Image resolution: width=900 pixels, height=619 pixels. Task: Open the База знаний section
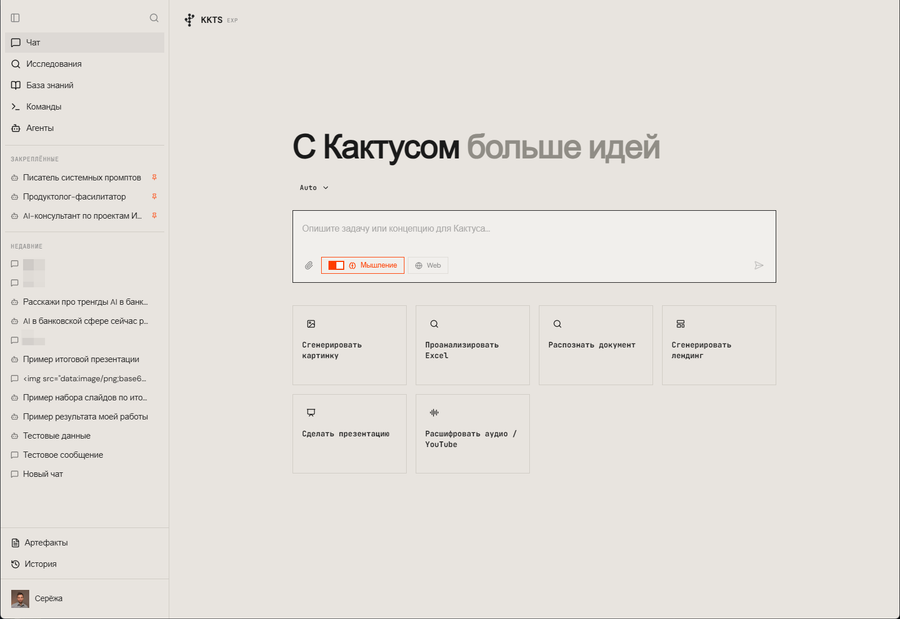(x=85, y=85)
